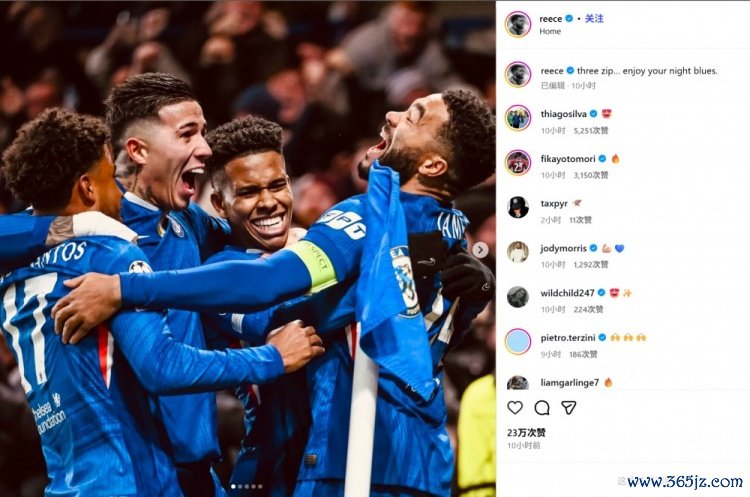Open comments with the speech bubble icon
This screenshot has height=497, width=750.
(542, 408)
